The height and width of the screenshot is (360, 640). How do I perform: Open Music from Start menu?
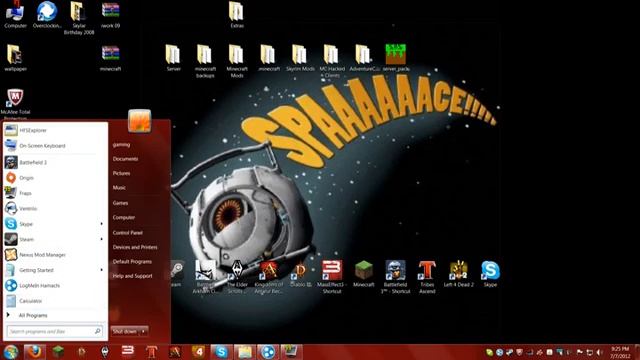(119, 188)
